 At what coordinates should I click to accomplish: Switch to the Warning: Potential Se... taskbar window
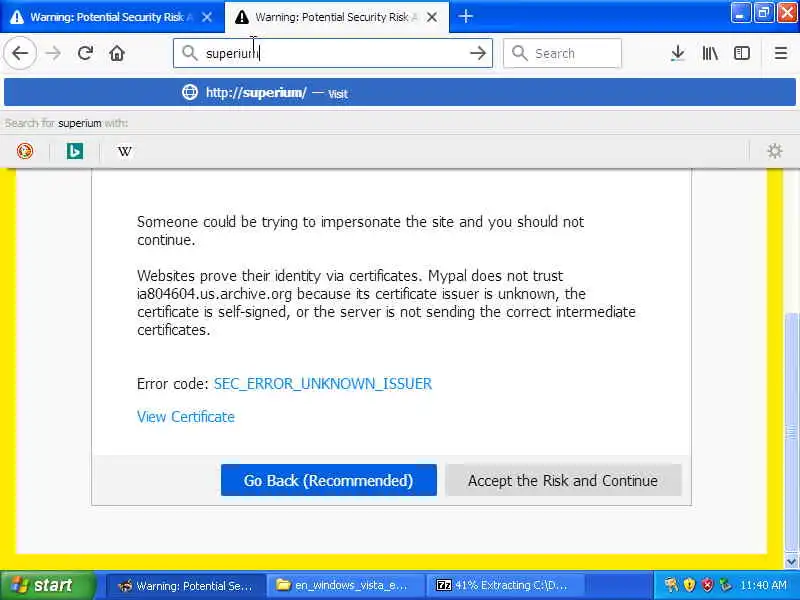point(186,585)
